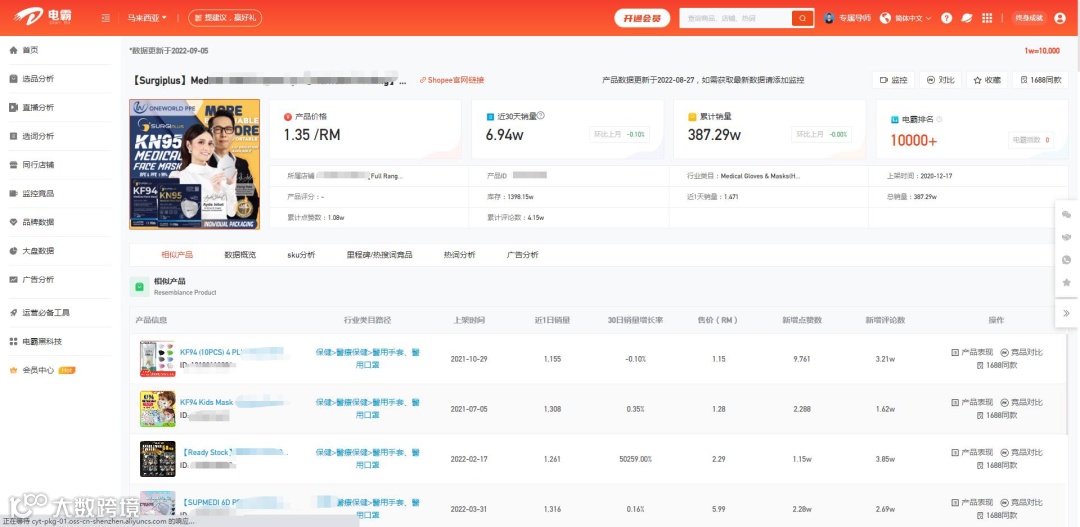Click the 提建议，赢好礼 feedback button
This screenshot has height=527, width=1080.
(x=225, y=18)
